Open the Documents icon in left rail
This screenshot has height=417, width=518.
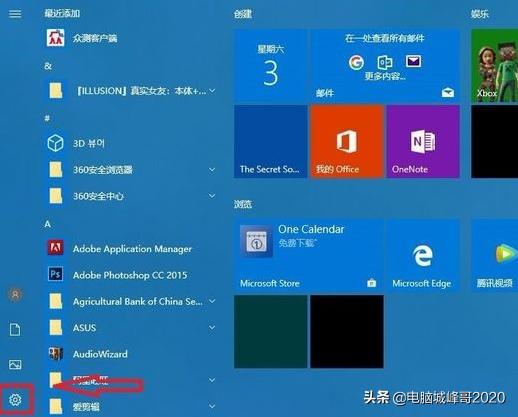click(15, 329)
